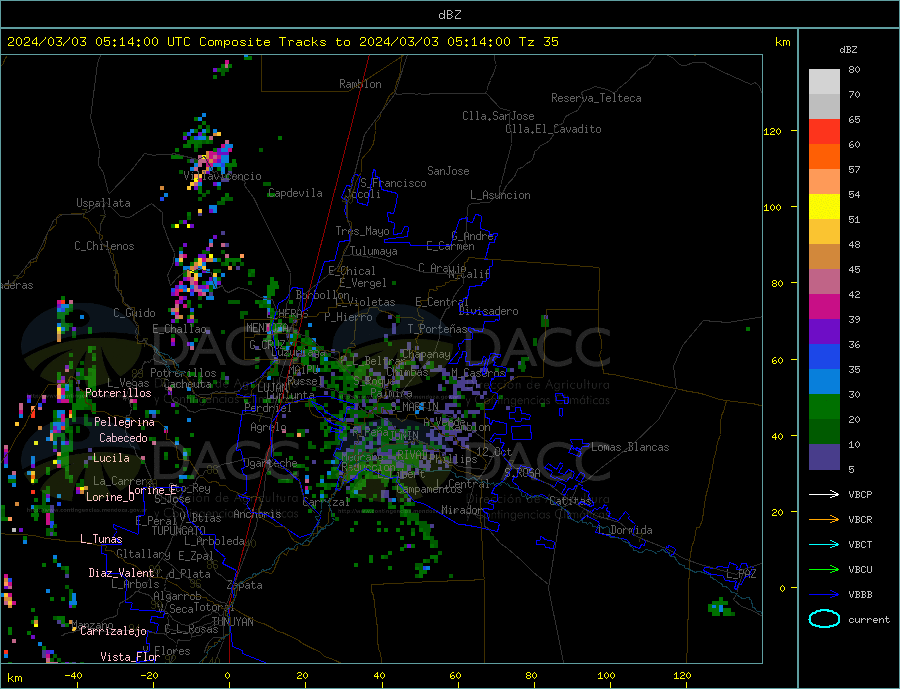Click the Zapata label
The width and height of the screenshot is (900, 689).
(245, 586)
